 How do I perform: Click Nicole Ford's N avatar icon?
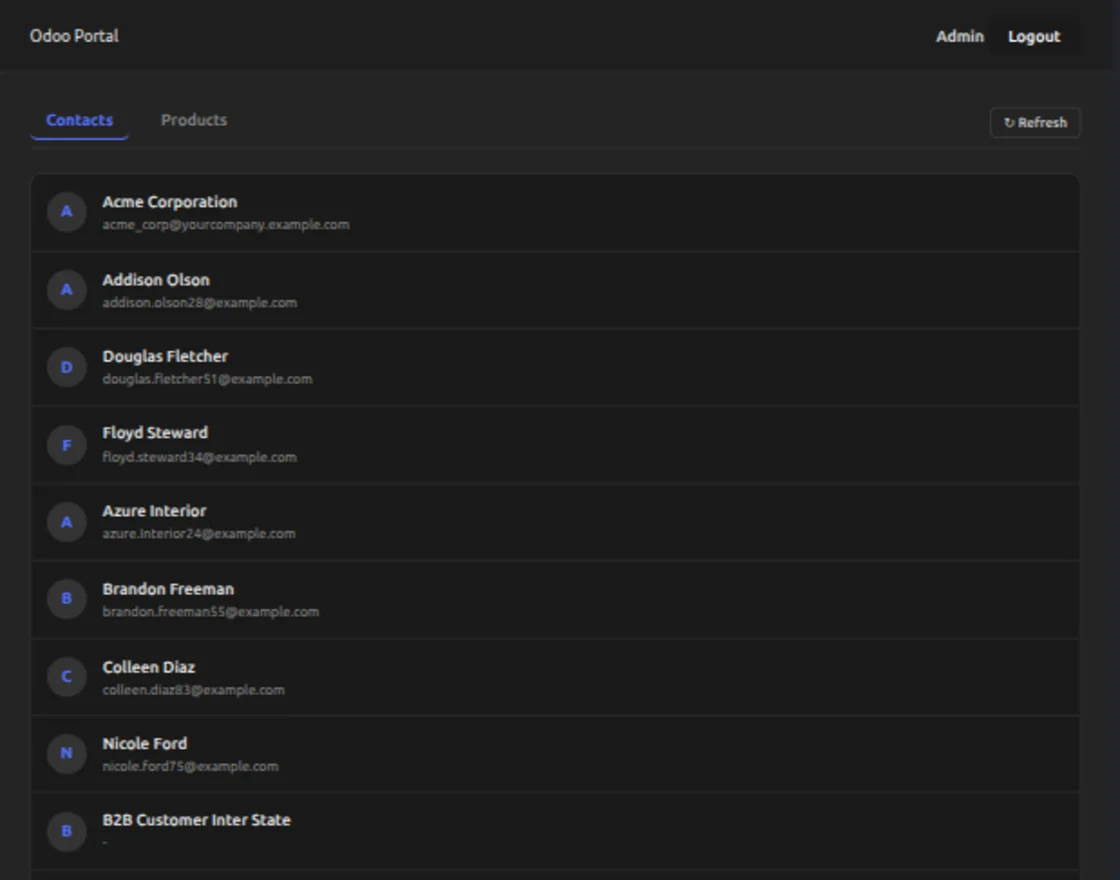click(67, 754)
